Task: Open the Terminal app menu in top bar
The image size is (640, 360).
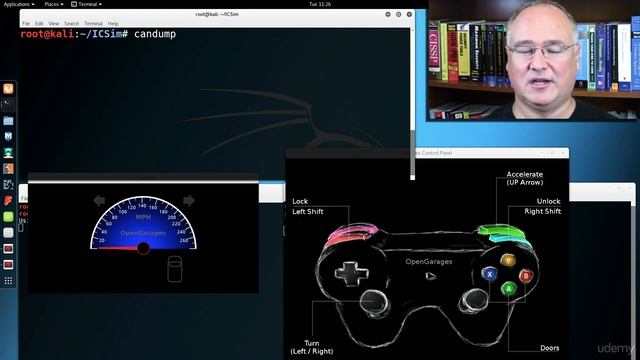Action: pyautogui.click(x=87, y=4)
